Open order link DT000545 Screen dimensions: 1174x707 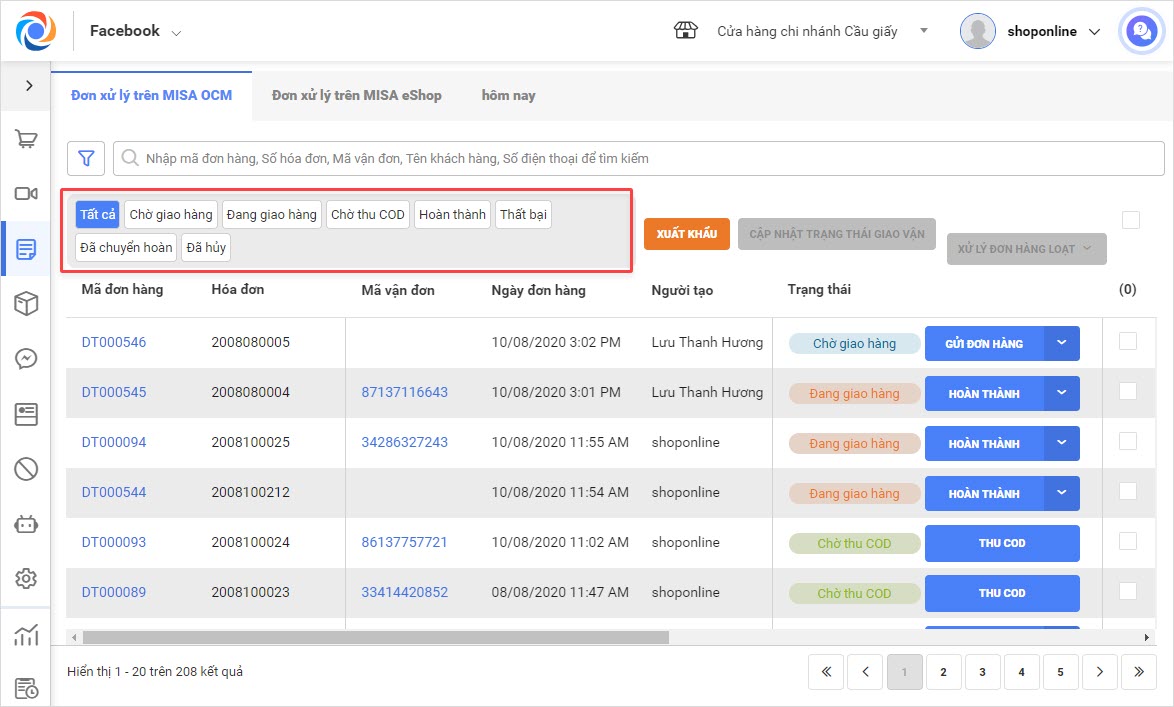[114, 392]
